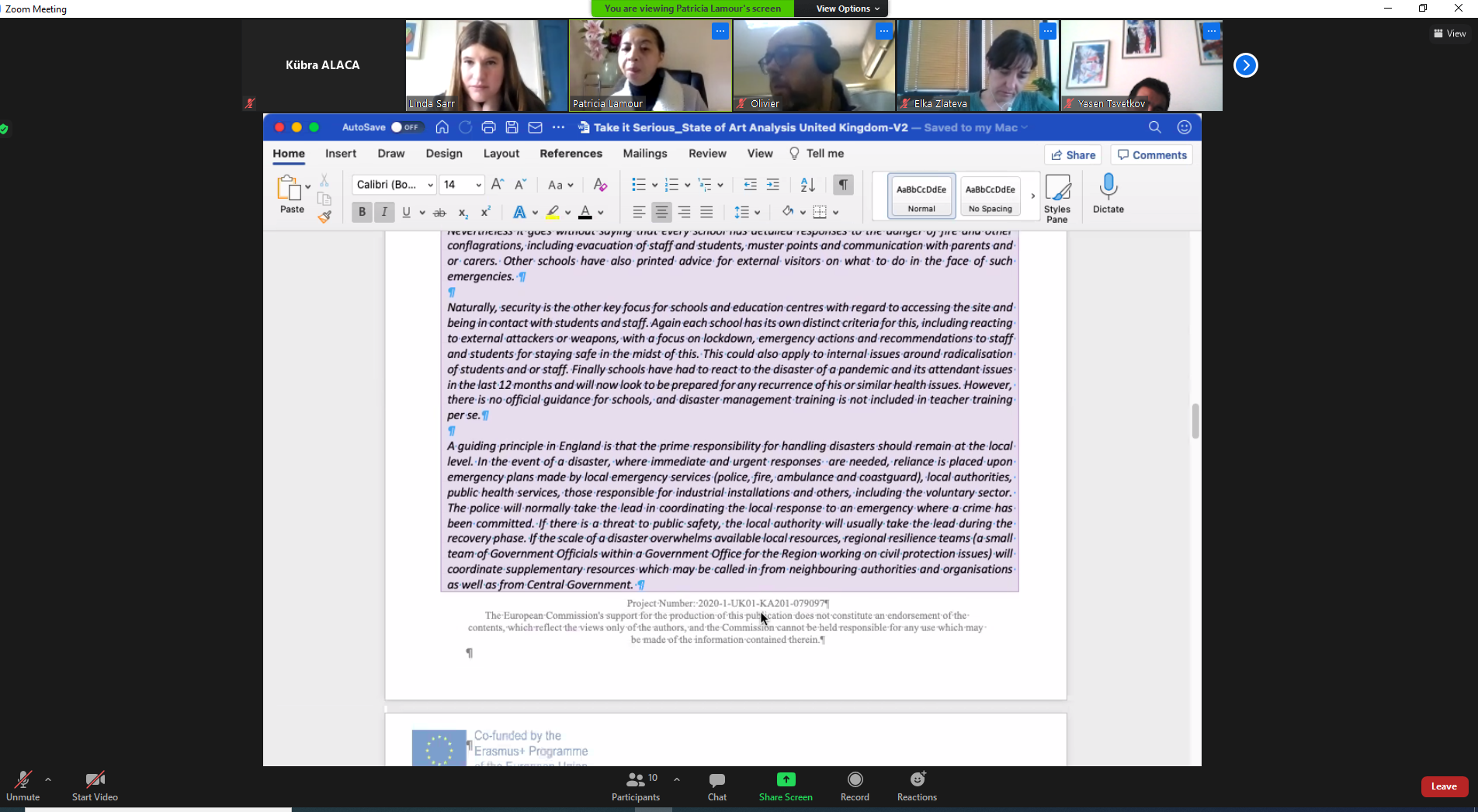Click the text highlight color swatch

click(x=553, y=212)
